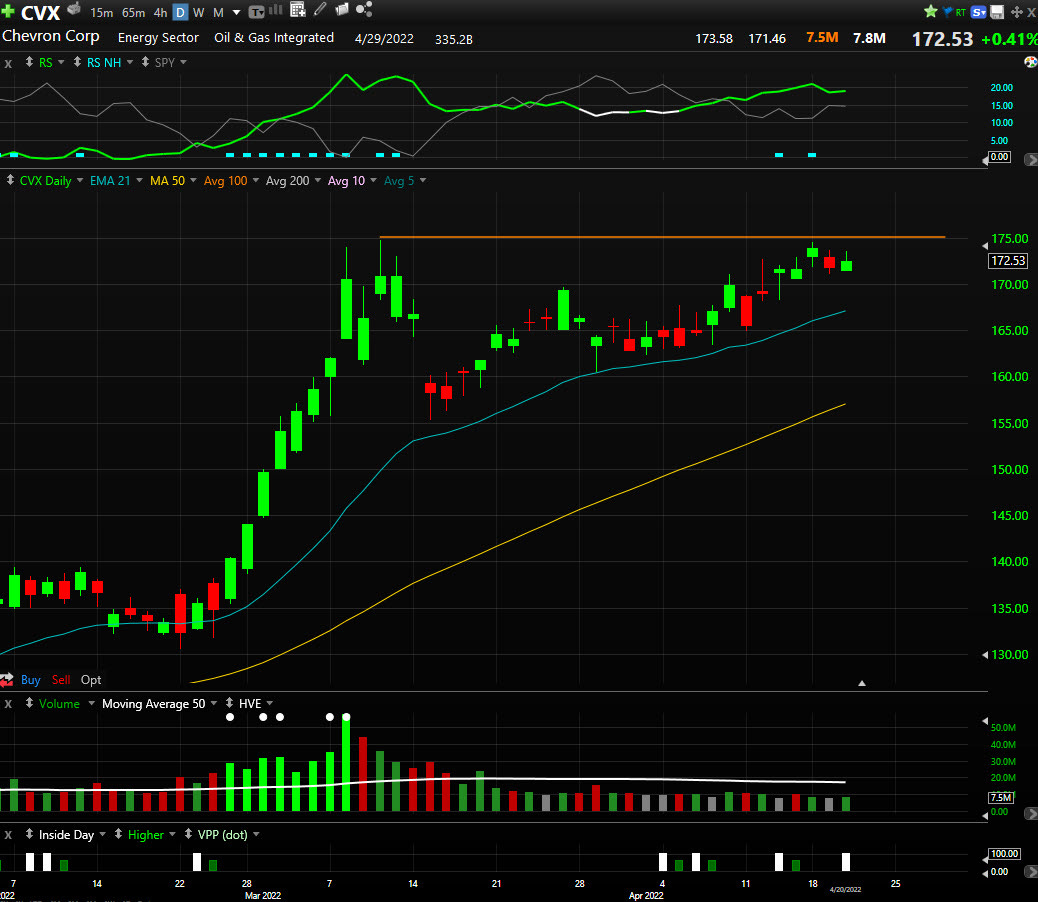Image resolution: width=1038 pixels, height=902 pixels.
Task: Switch to the 65m timeframe
Action: pyautogui.click(x=133, y=13)
